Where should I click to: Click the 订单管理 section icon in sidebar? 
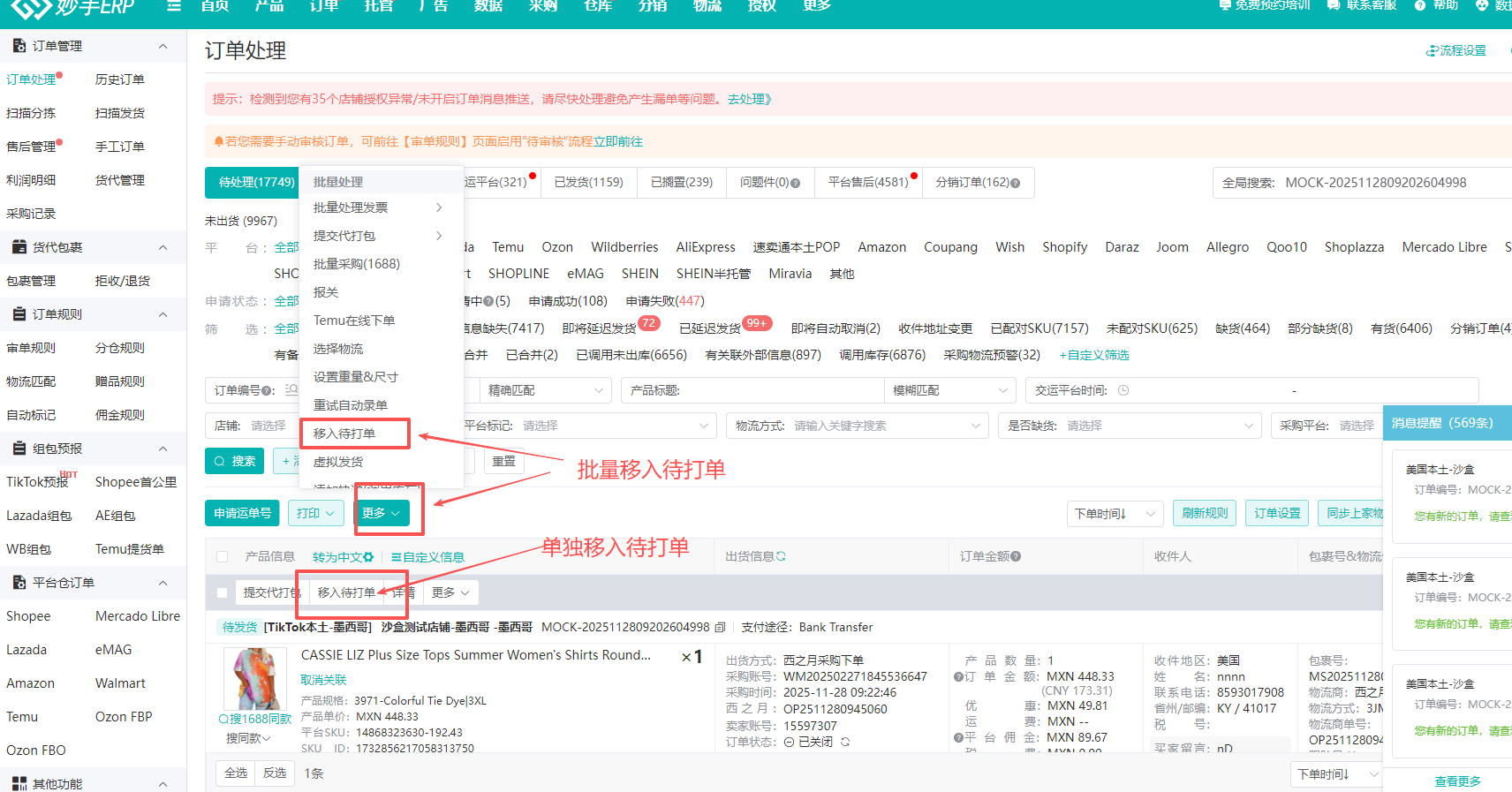pos(19,46)
